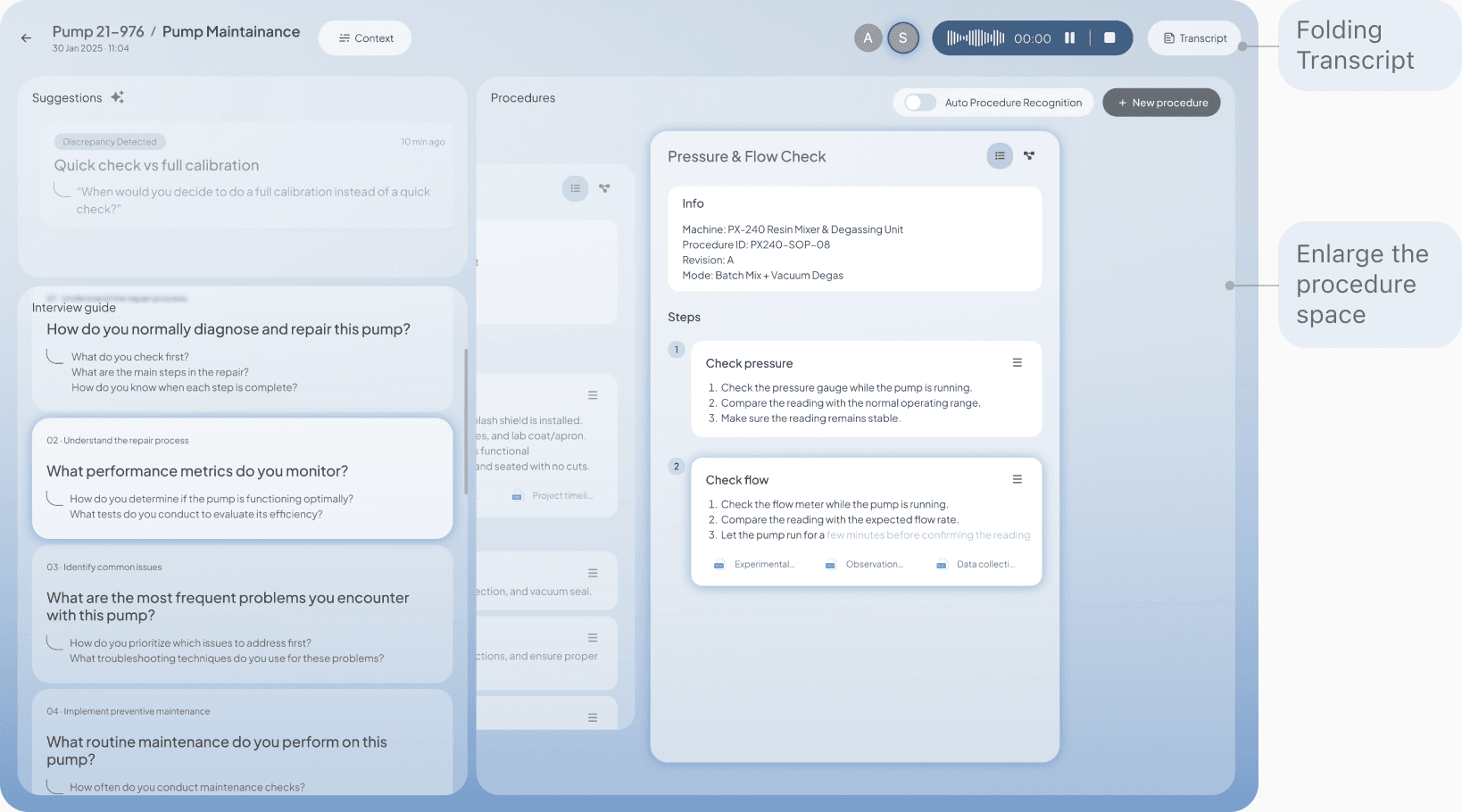The height and width of the screenshot is (812, 1462).
Task: Pause the recording
Action: click(x=1069, y=38)
